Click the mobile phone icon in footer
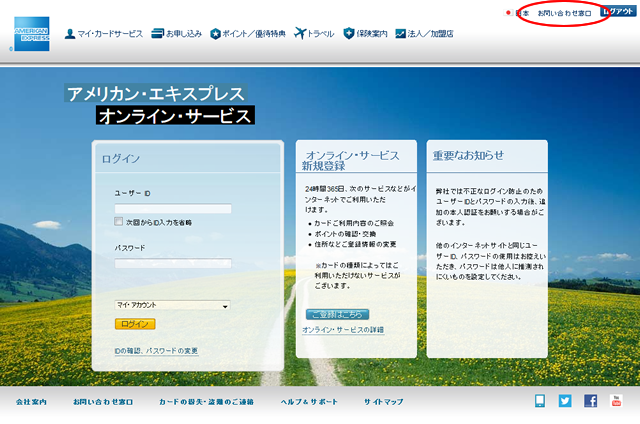Viewport: 640px width, 424px height. 540,401
